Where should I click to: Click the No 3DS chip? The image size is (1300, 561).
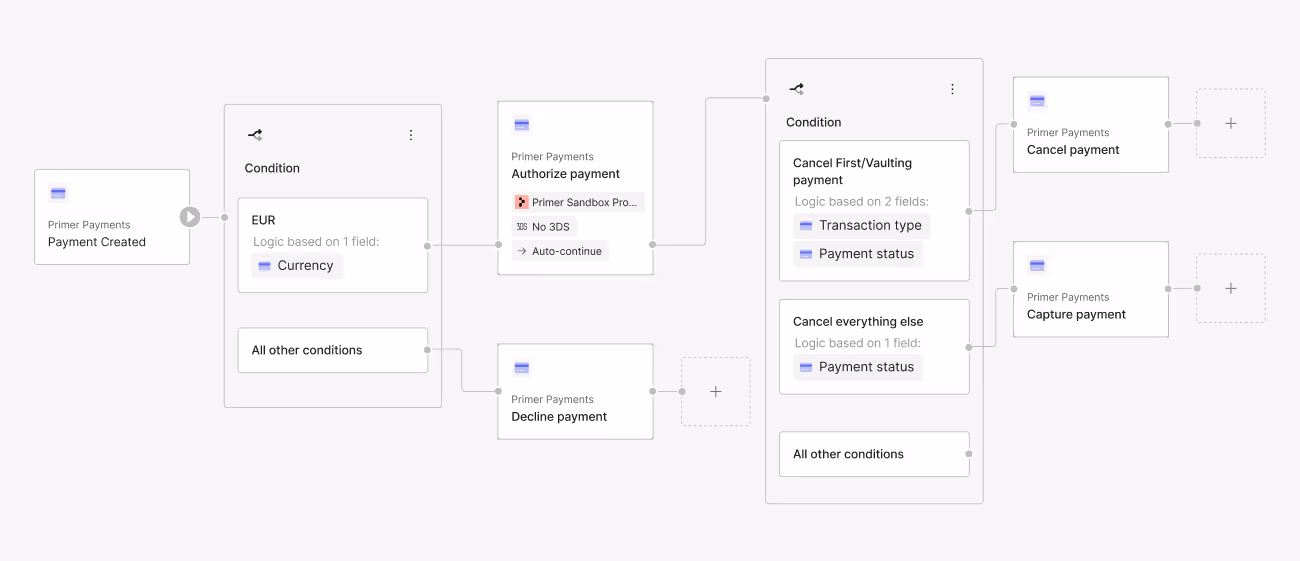(544, 227)
